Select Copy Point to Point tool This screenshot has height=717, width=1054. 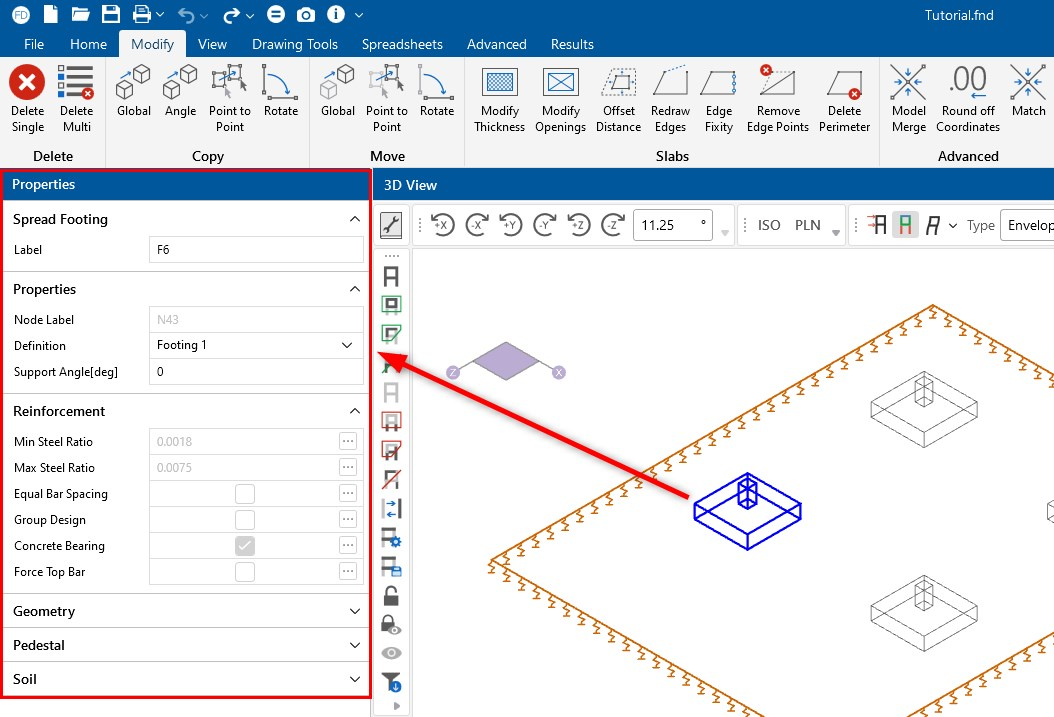tap(230, 81)
